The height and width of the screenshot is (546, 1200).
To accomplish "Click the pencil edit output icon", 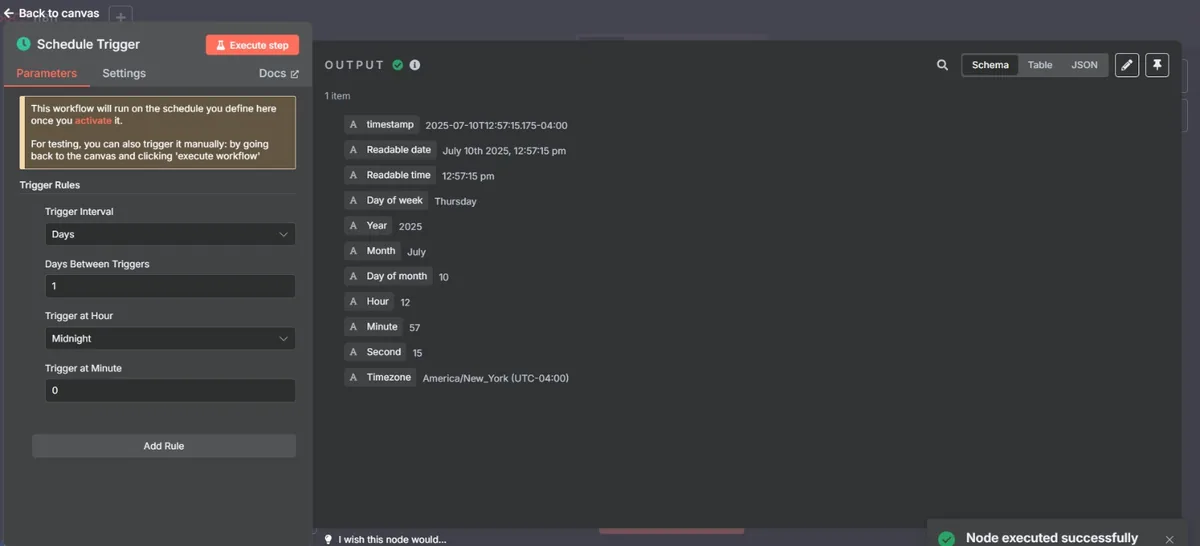I will (1127, 65).
